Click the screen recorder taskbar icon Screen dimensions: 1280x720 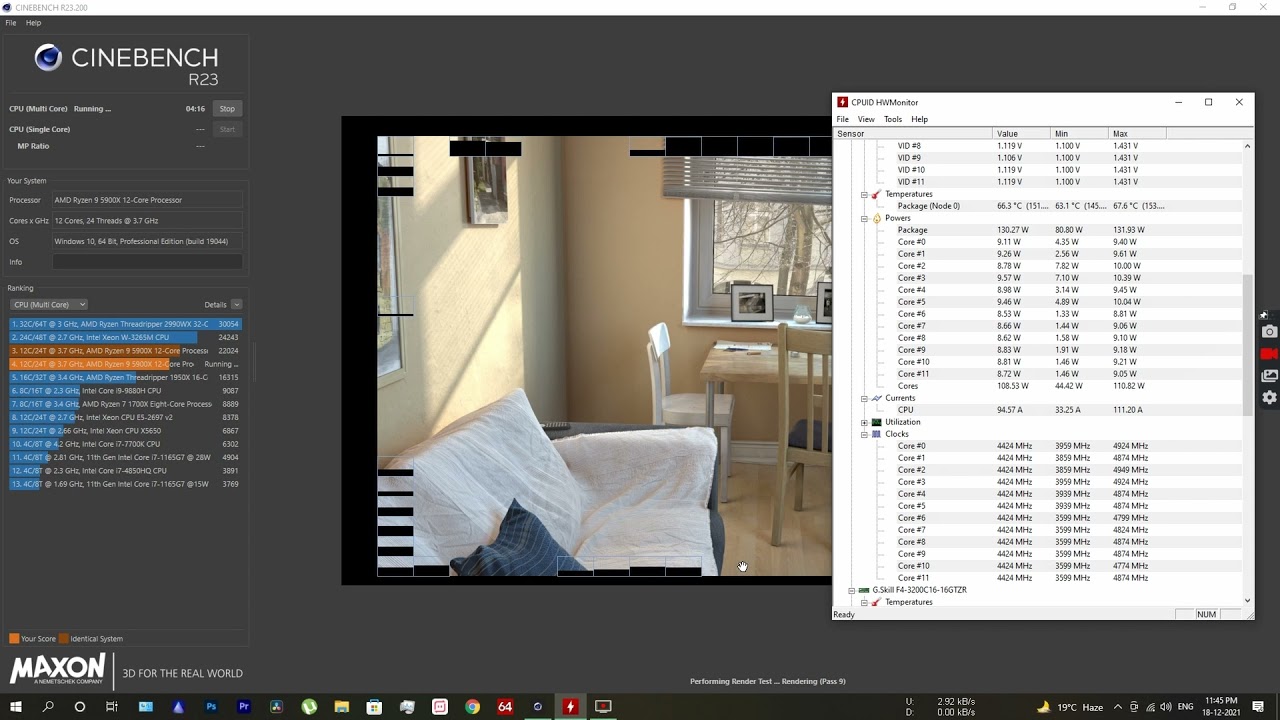tap(603, 707)
